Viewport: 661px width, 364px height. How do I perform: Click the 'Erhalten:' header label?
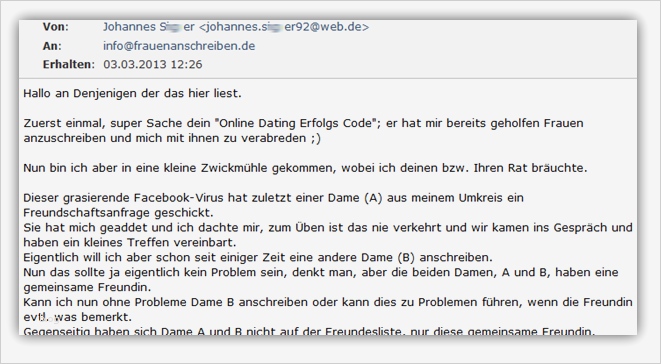69,64
